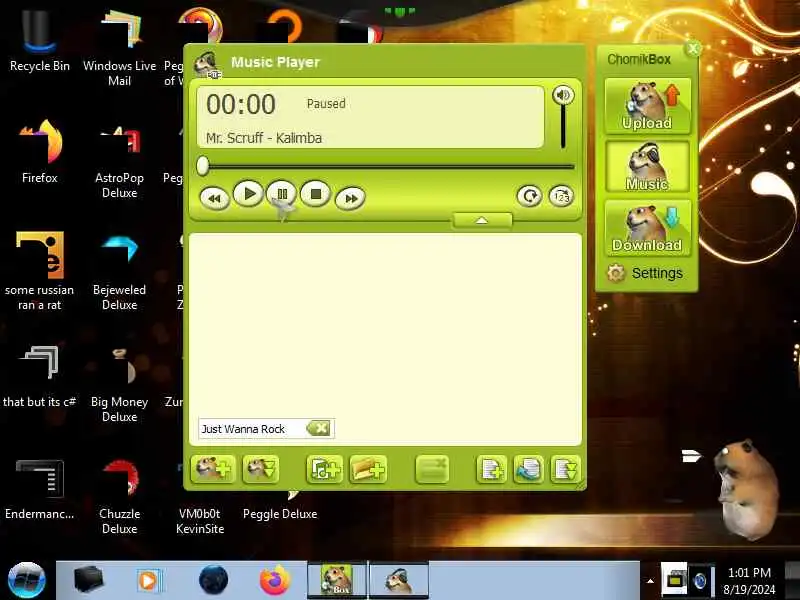Click the hamster desktop mascot
Viewport: 800px width, 600px height.
(746, 489)
